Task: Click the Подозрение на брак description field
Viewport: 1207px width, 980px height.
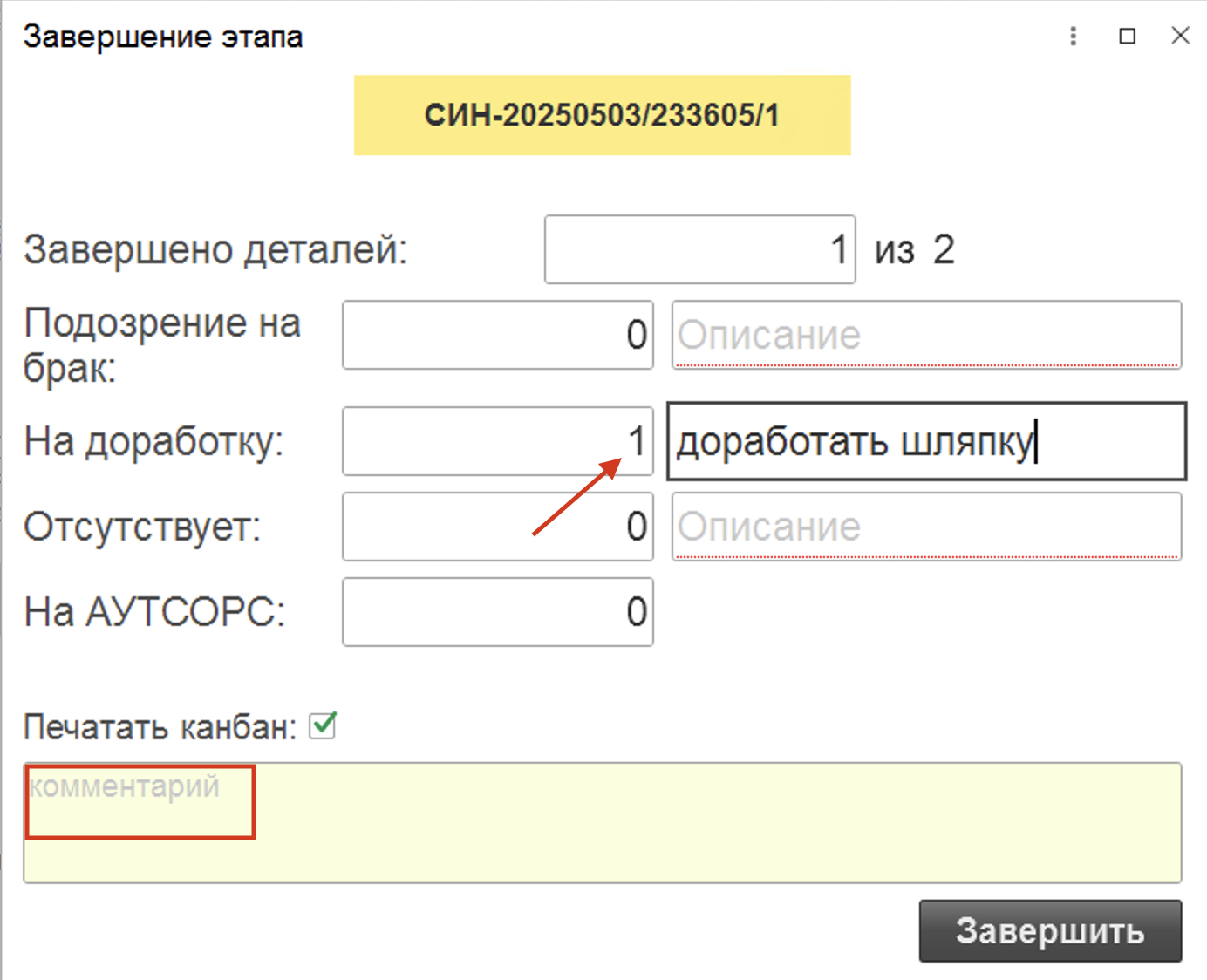Action: tap(926, 336)
